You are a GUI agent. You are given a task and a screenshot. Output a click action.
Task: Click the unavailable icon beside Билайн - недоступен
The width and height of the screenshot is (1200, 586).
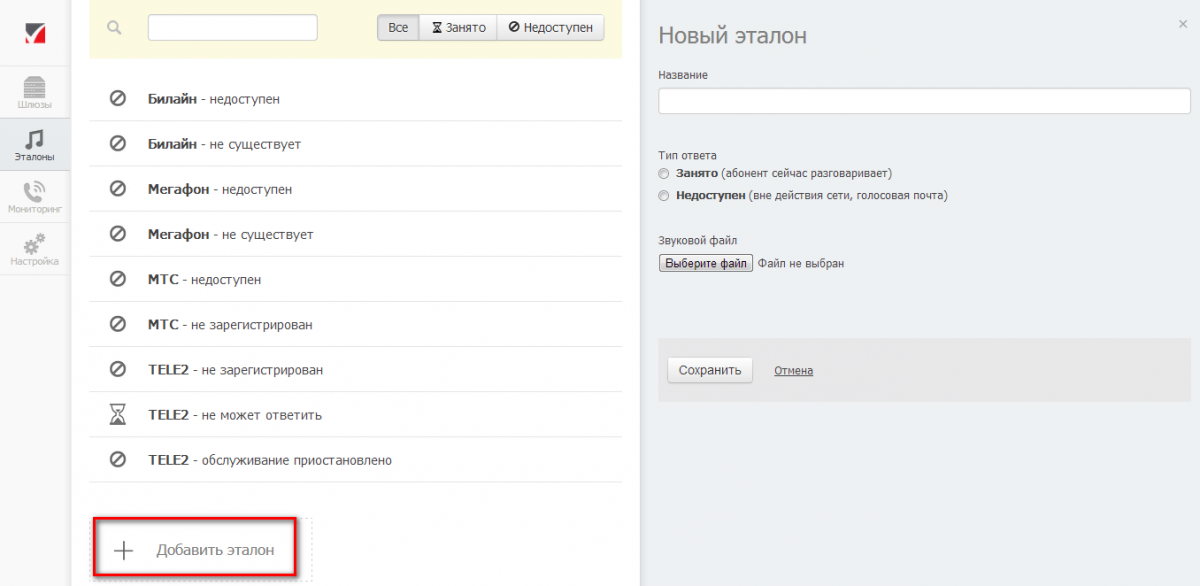pos(118,99)
